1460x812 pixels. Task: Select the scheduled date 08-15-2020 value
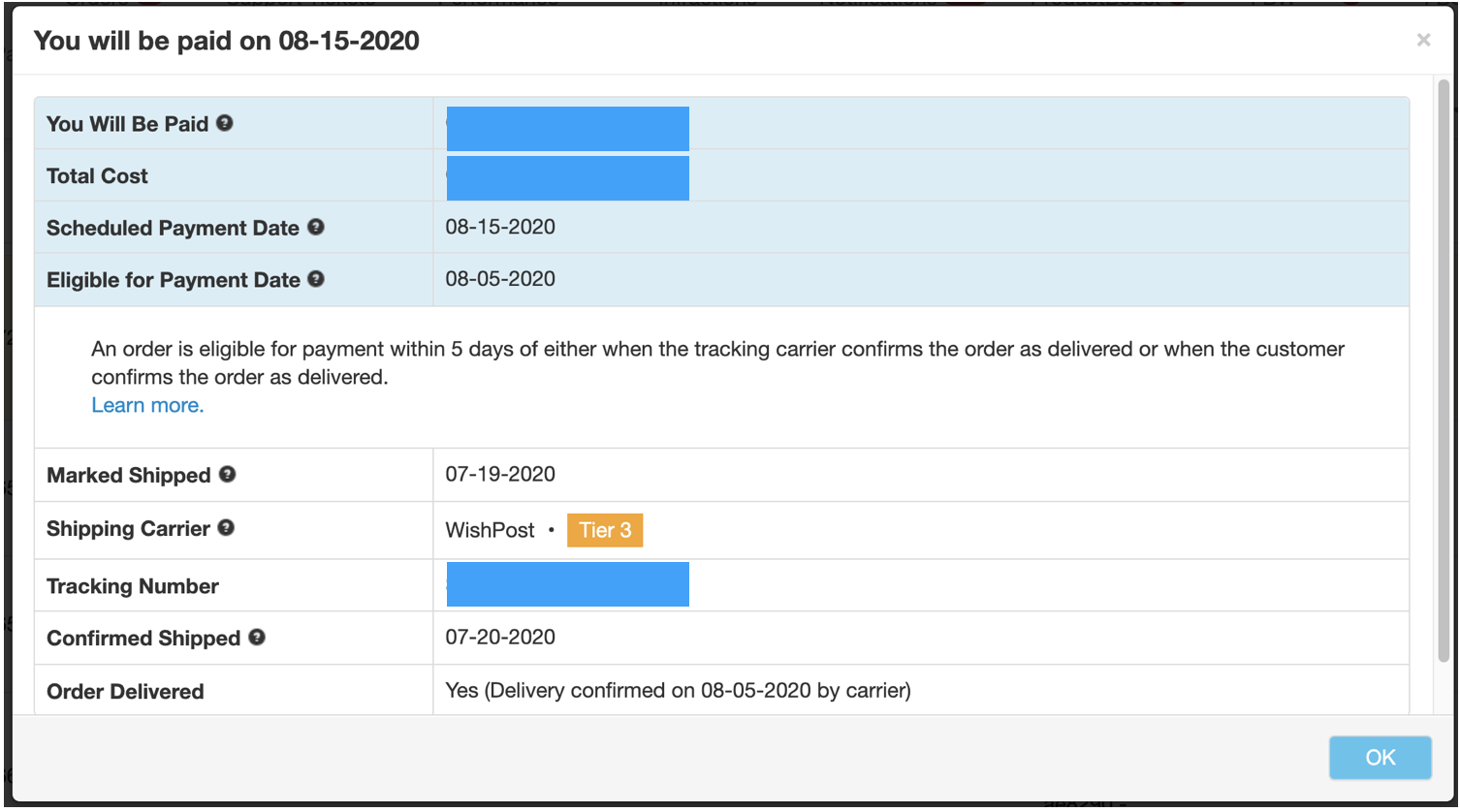pyautogui.click(x=500, y=227)
